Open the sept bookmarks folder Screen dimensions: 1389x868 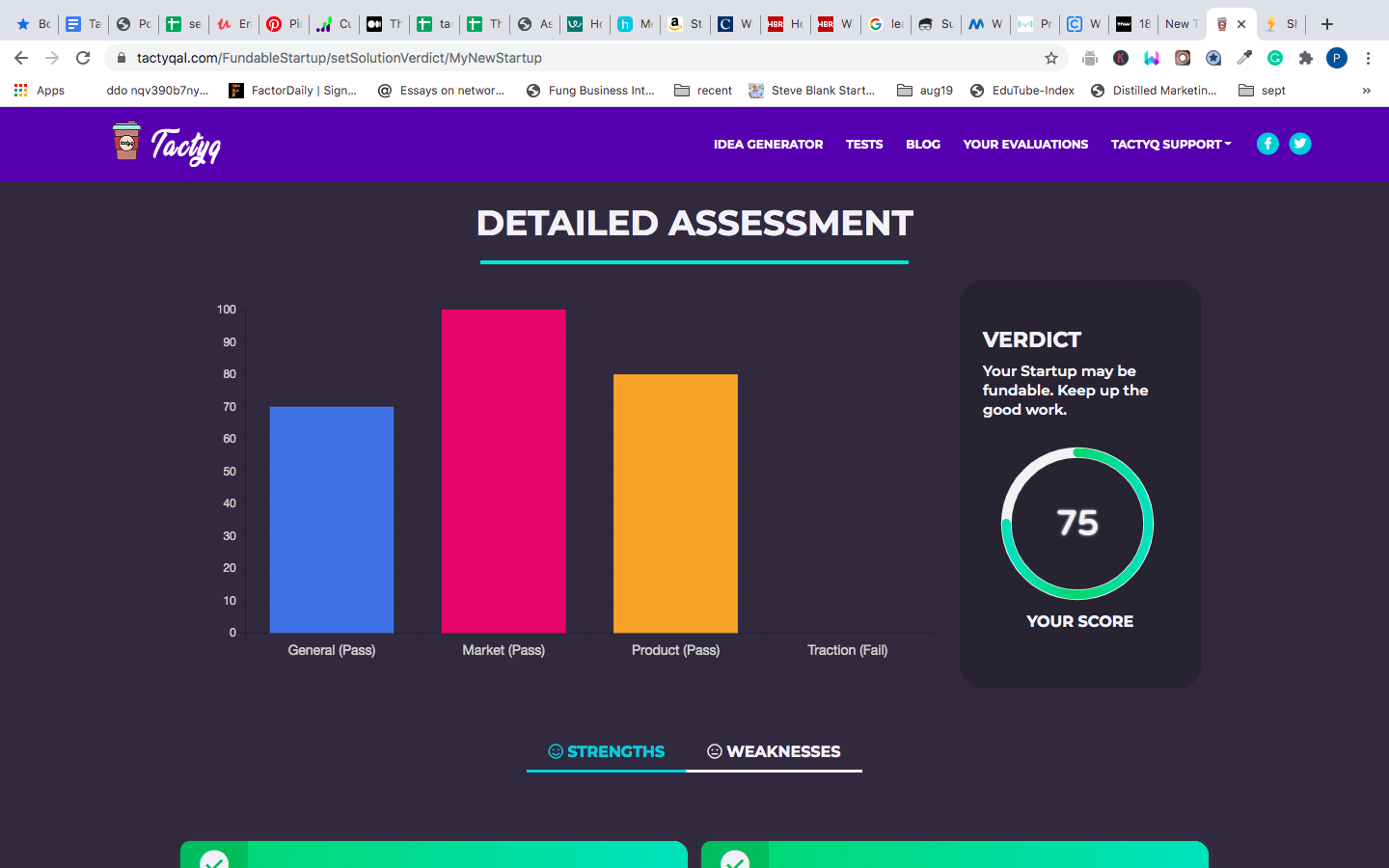pos(1263,91)
